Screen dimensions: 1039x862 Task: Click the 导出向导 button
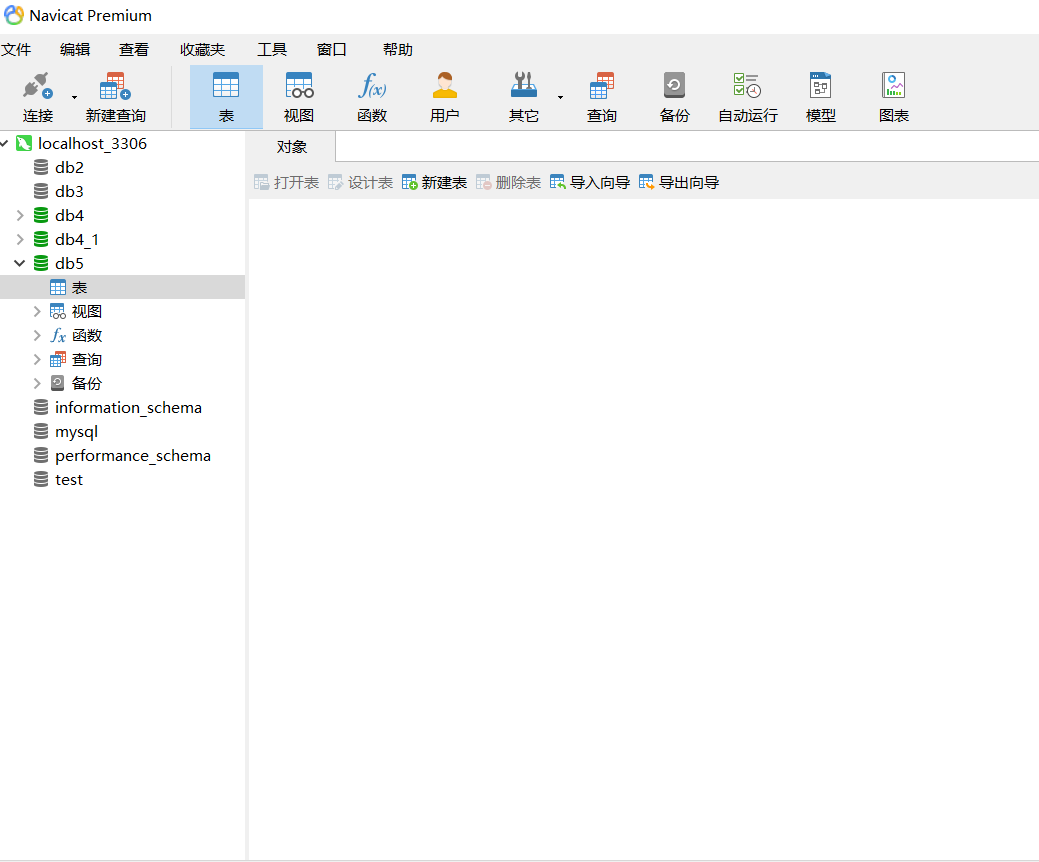click(x=679, y=182)
